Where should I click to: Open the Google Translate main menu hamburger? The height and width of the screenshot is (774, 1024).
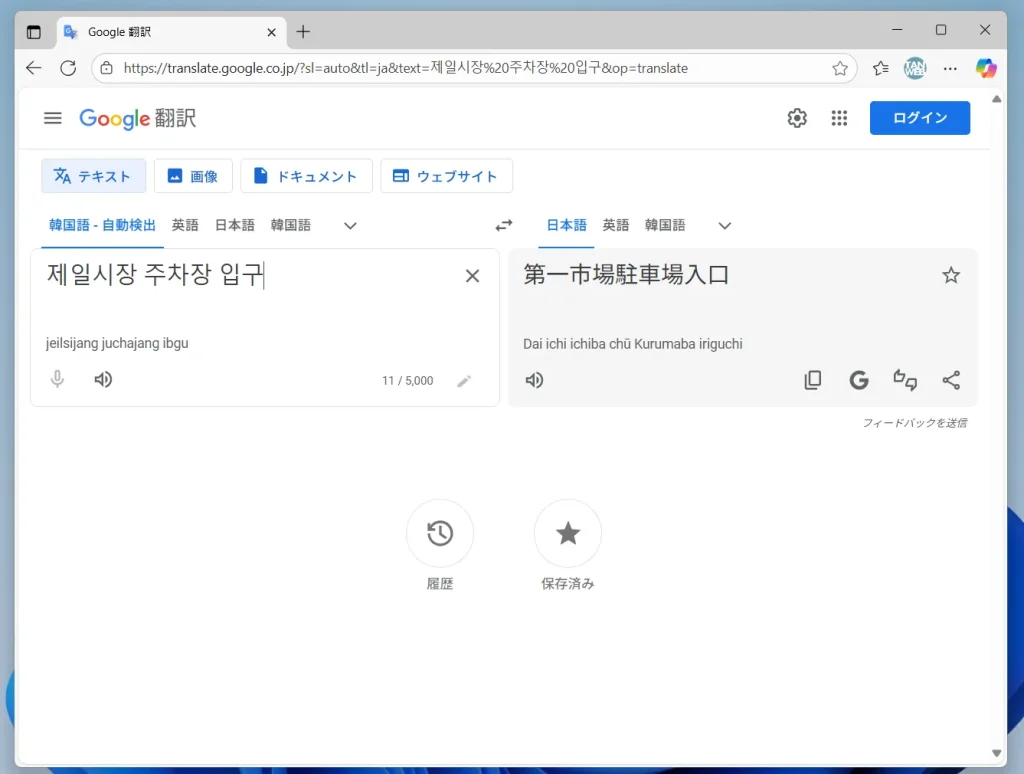coord(53,118)
